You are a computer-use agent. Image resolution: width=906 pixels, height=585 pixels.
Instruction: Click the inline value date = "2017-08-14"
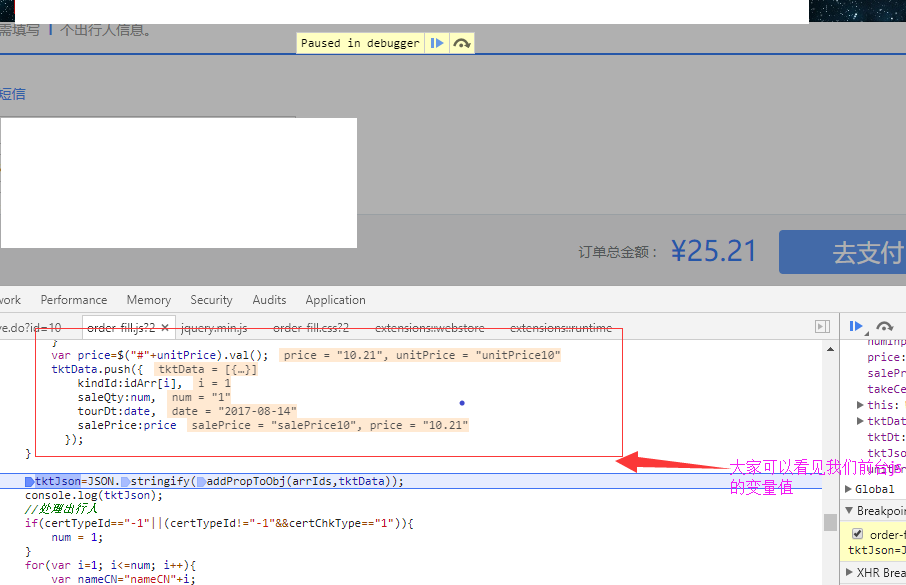(233, 411)
